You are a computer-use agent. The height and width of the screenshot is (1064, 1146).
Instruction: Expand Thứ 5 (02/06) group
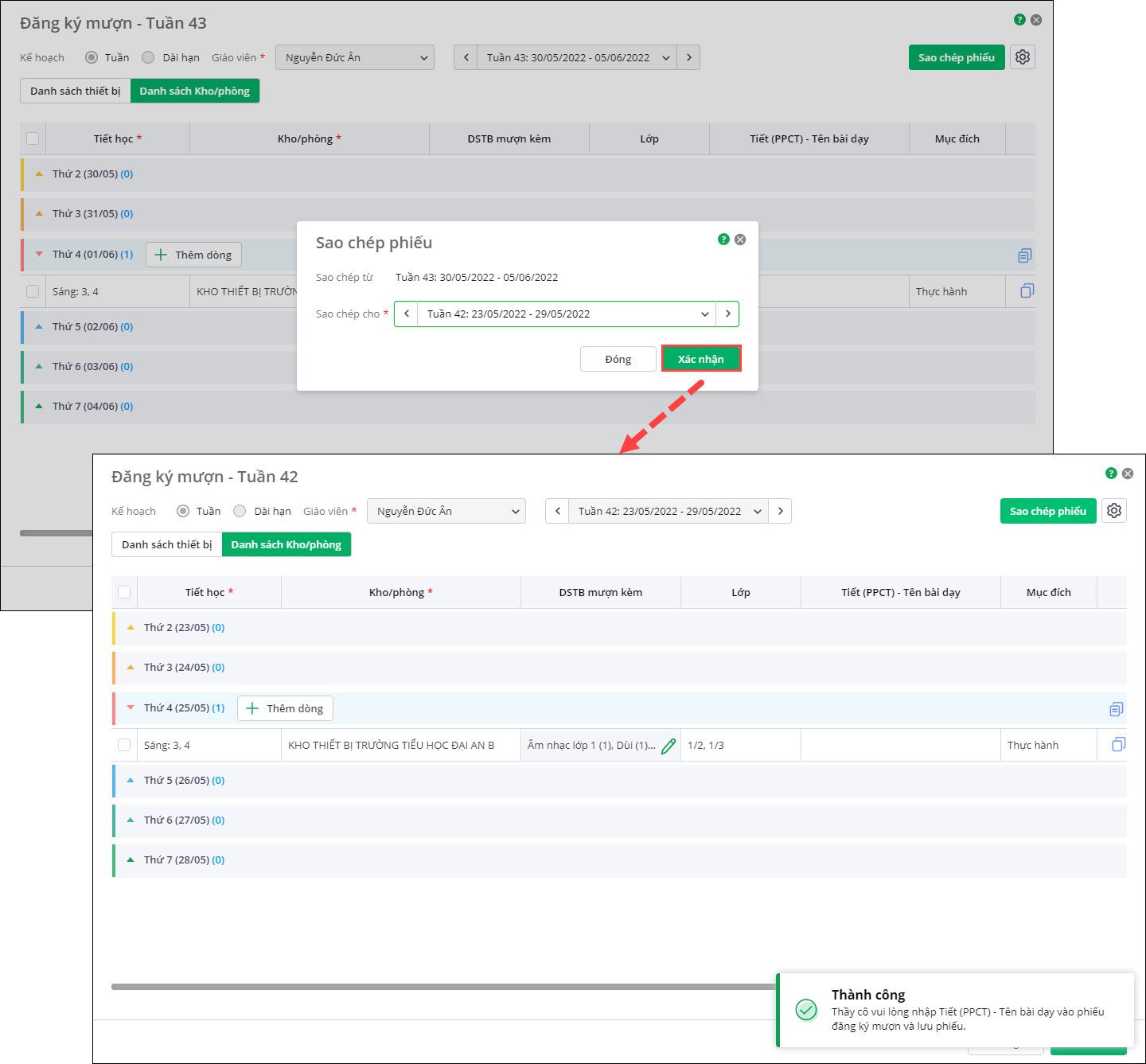point(39,326)
